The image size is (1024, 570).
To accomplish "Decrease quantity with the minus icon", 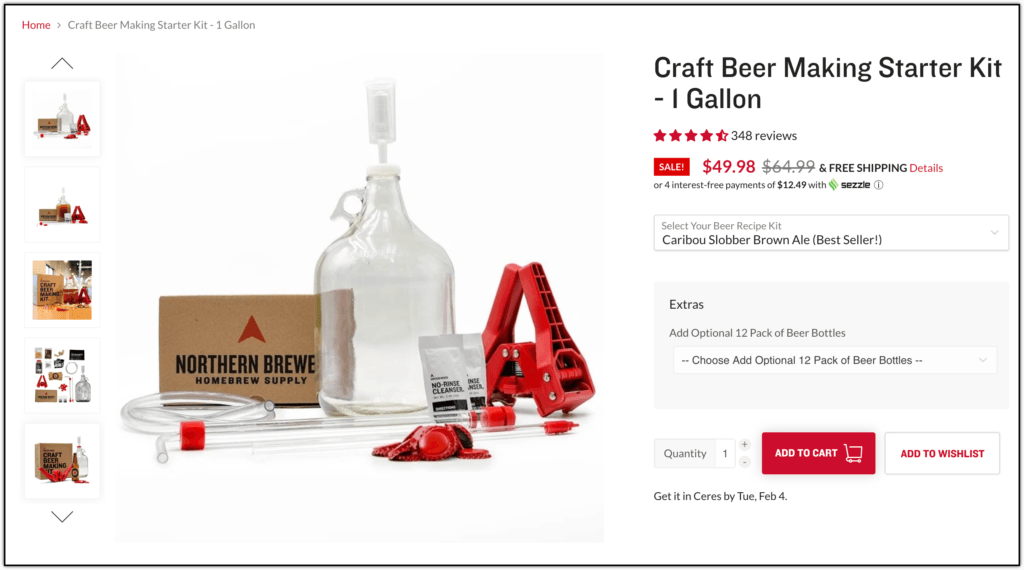I will click(x=744, y=462).
